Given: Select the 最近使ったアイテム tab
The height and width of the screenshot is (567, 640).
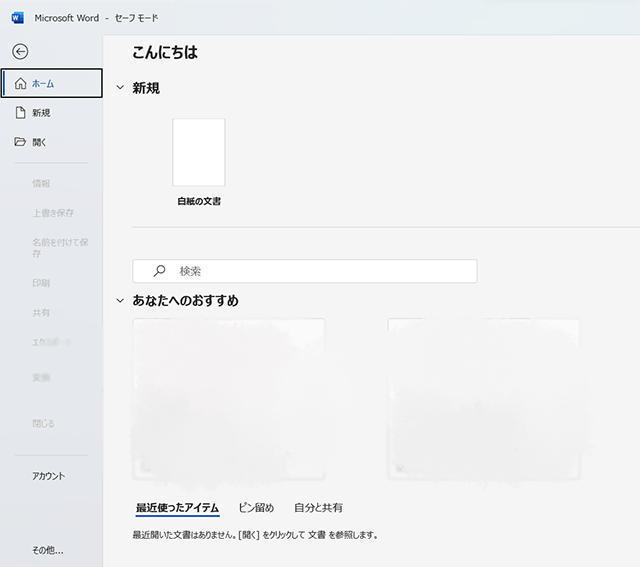Looking at the screenshot, I should pos(177,508).
